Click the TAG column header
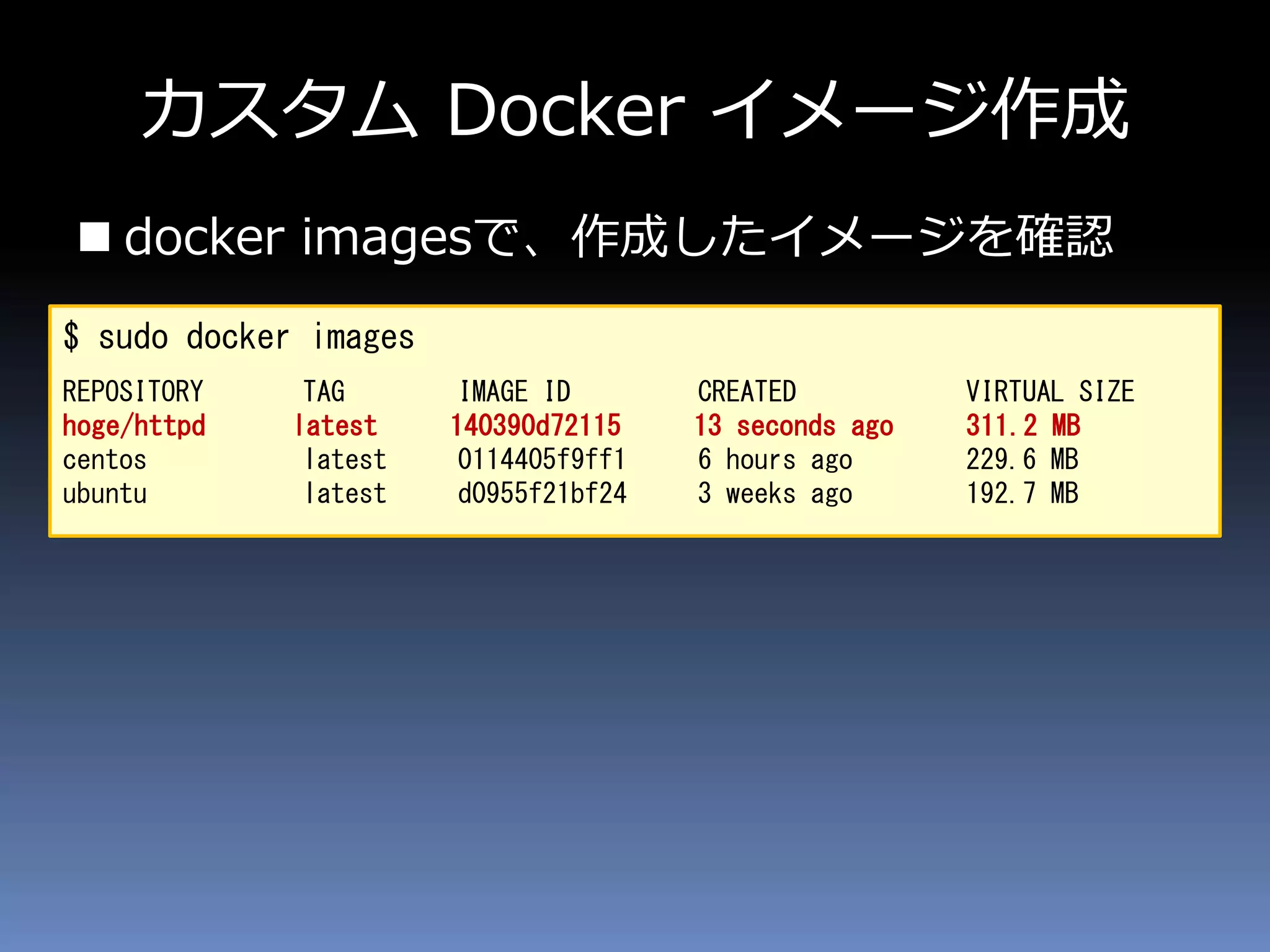Screen dimensions: 1270x952 pyautogui.click(x=324, y=392)
